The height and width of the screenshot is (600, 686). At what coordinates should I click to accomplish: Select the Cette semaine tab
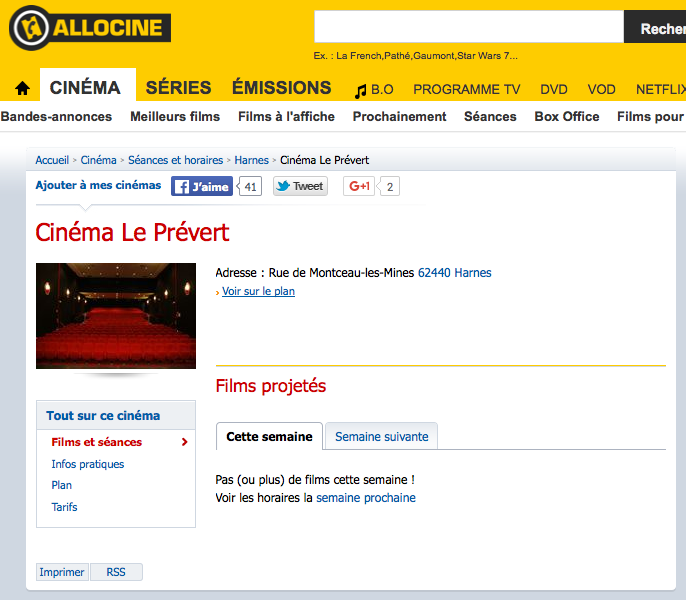(x=270, y=436)
